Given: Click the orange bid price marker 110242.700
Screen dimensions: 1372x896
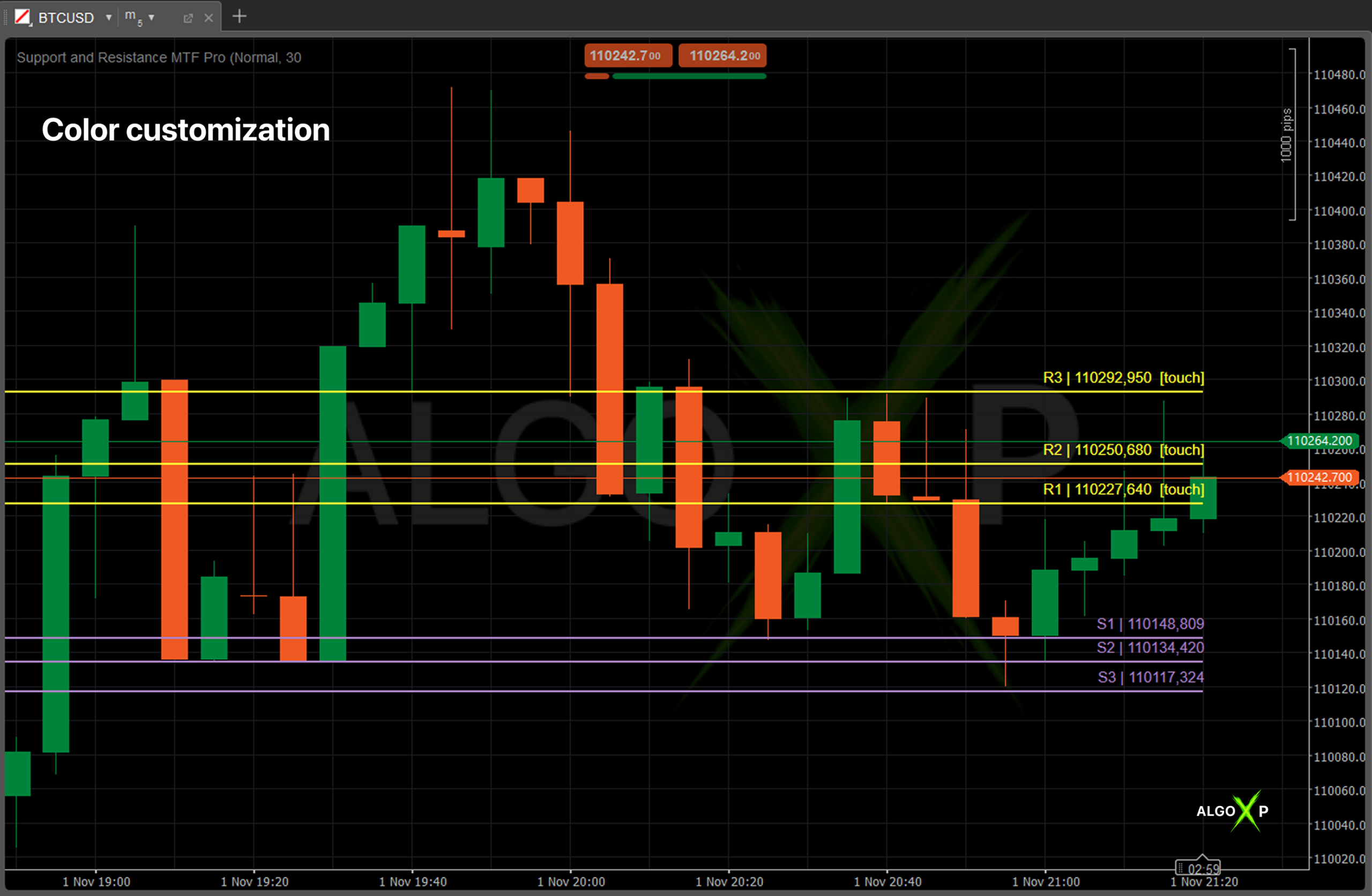Looking at the screenshot, I should click(1319, 477).
